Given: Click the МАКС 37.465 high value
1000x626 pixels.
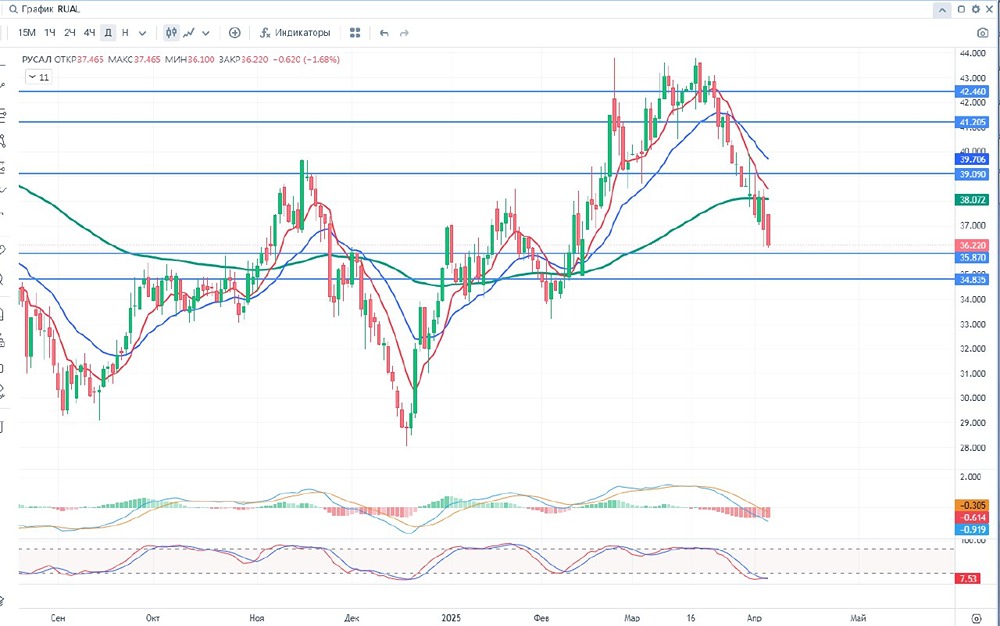Looking at the screenshot, I should coord(134,59).
